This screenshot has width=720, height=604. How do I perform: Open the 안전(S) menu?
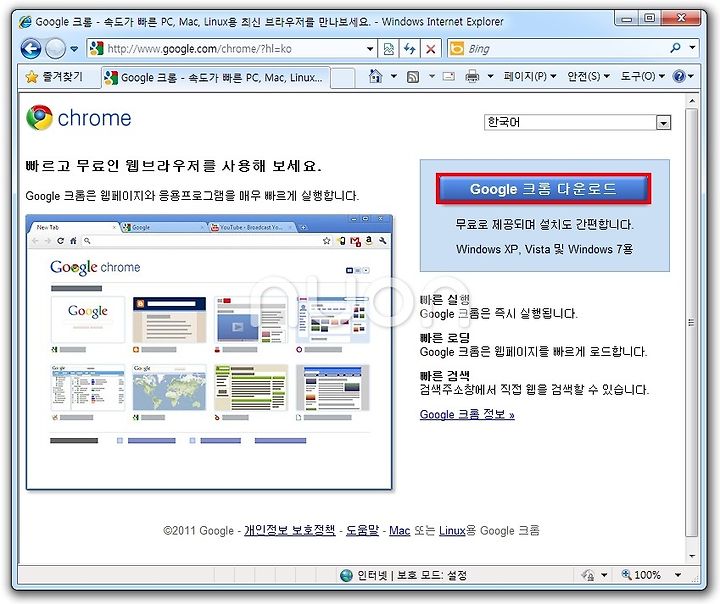point(588,76)
